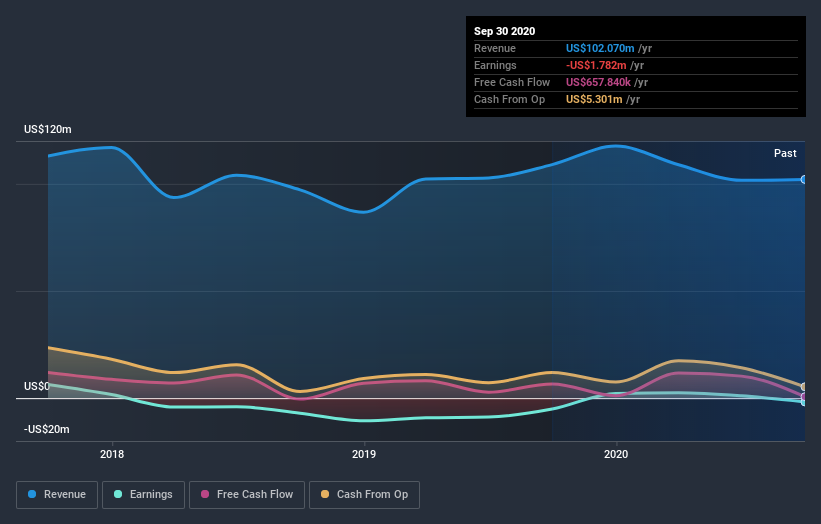Click the -US$20m y-axis label
The height and width of the screenshot is (524, 821).
(47, 429)
